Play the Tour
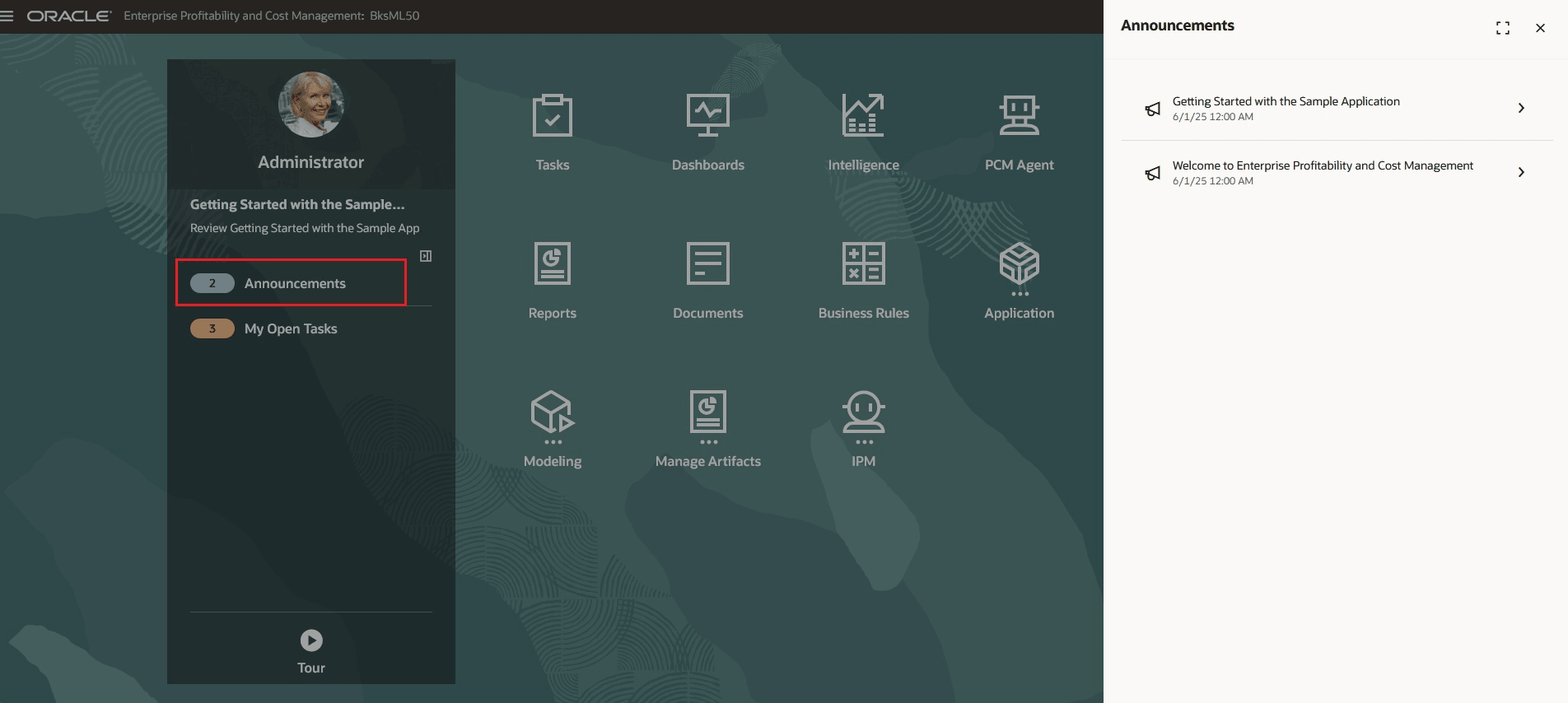The width and height of the screenshot is (1568, 703). tap(311, 640)
